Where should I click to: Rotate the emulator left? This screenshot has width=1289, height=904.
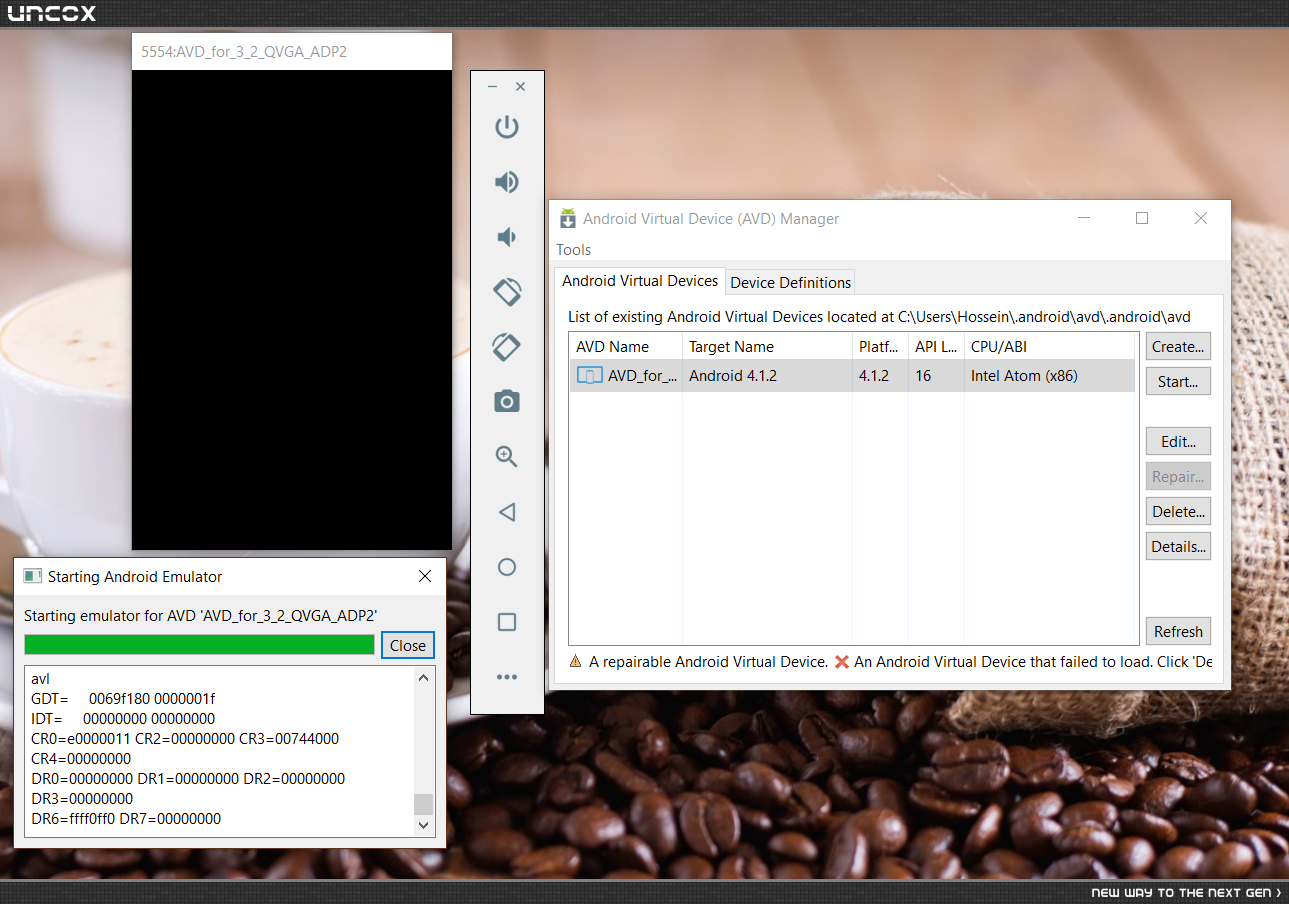click(507, 292)
